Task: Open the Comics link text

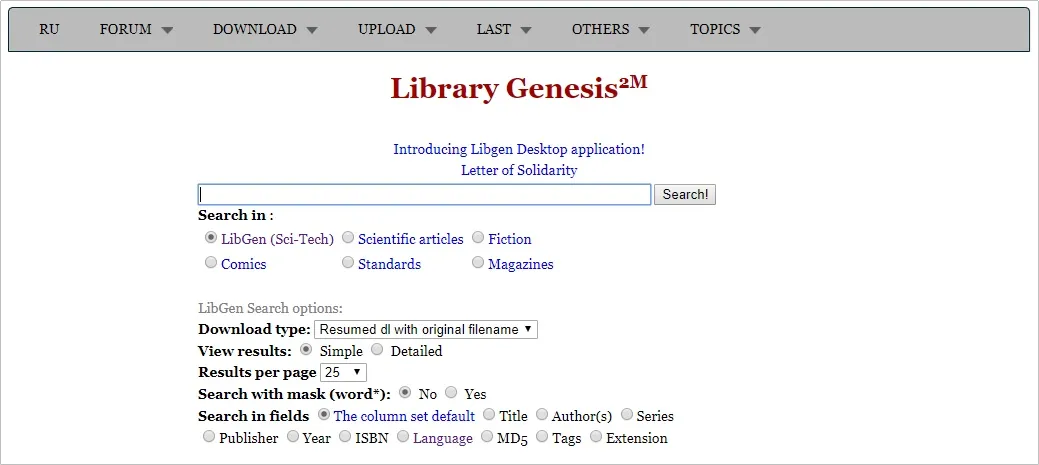Action: pos(244,264)
